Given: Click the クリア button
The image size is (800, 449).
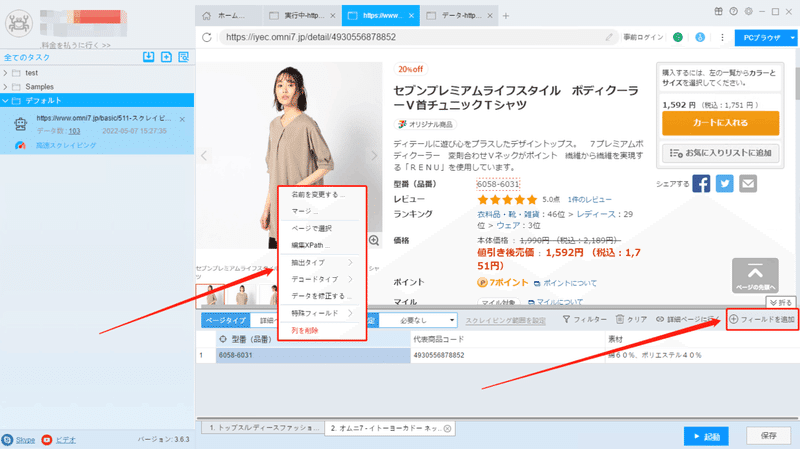Looking at the screenshot, I should coord(631,319).
